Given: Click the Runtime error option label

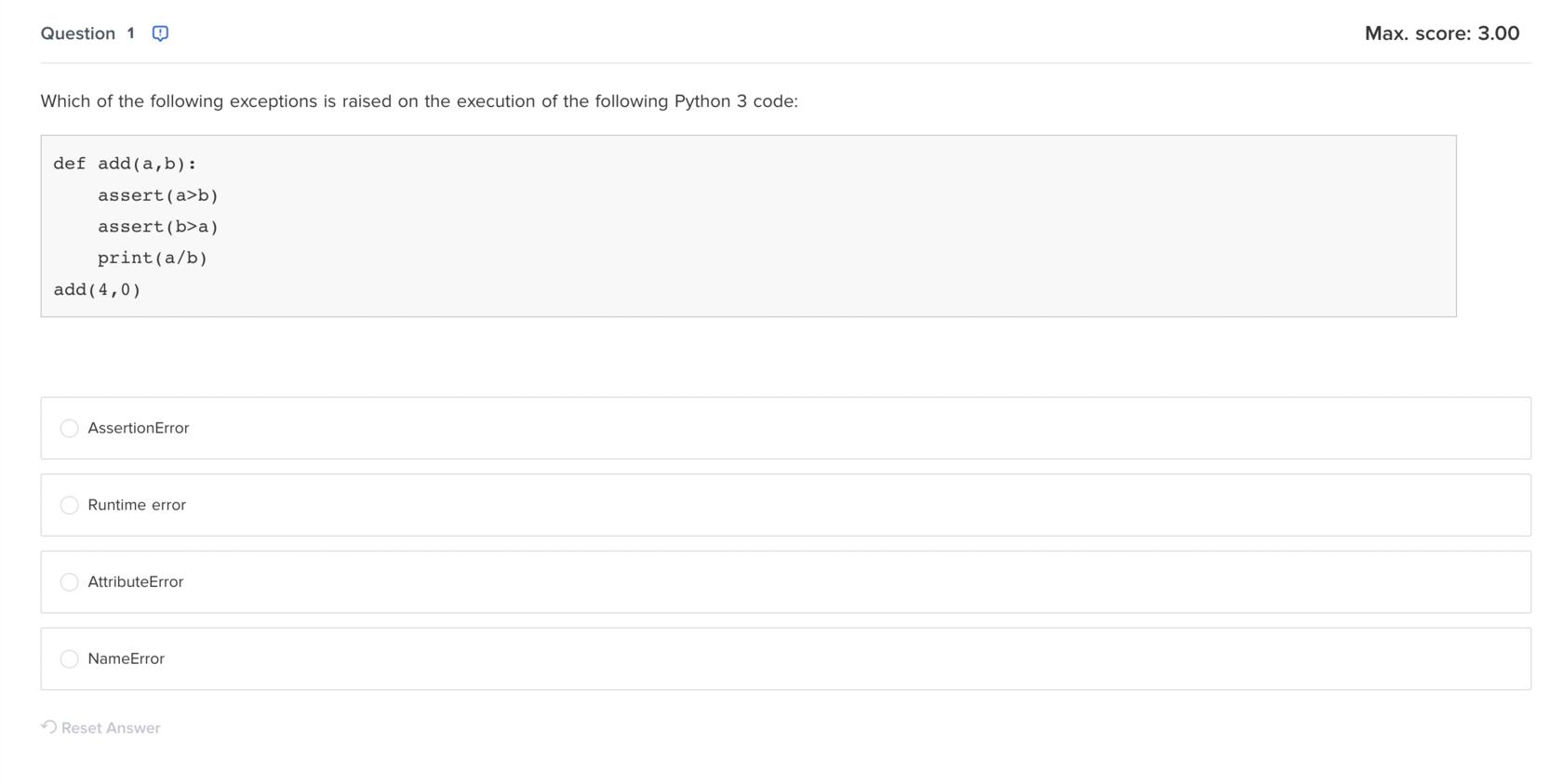Looking at the screenshot, I should (137, 505).
